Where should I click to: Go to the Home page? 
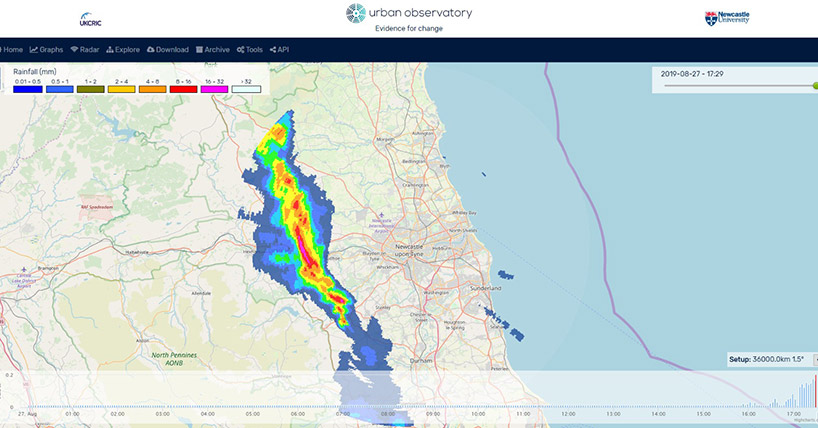pyautogui.click(x=12, y=49)
